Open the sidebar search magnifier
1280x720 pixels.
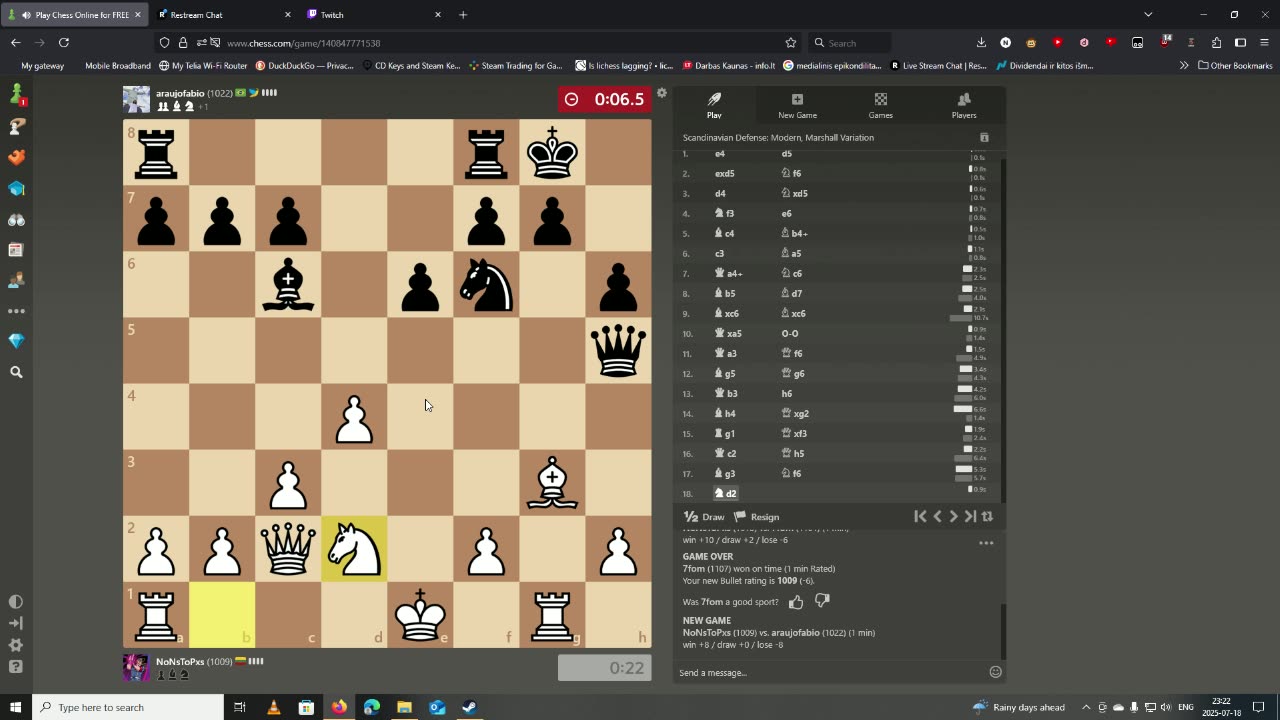(x=16, y=372)
